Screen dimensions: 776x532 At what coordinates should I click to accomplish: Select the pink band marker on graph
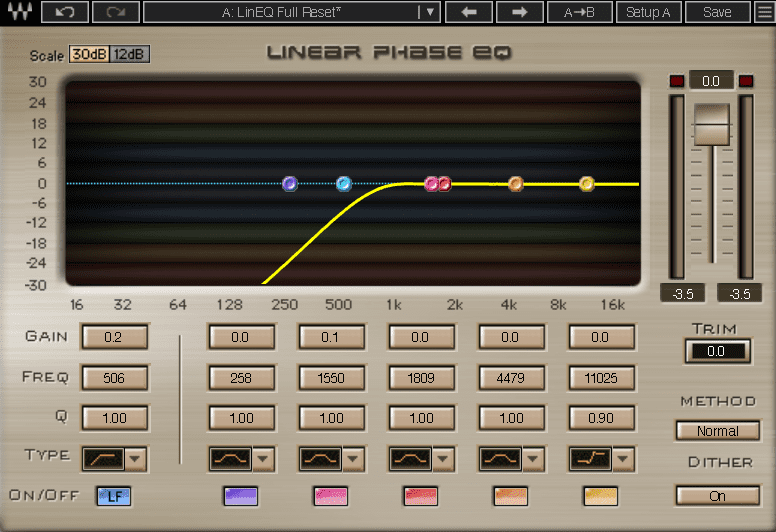(432, 184)
